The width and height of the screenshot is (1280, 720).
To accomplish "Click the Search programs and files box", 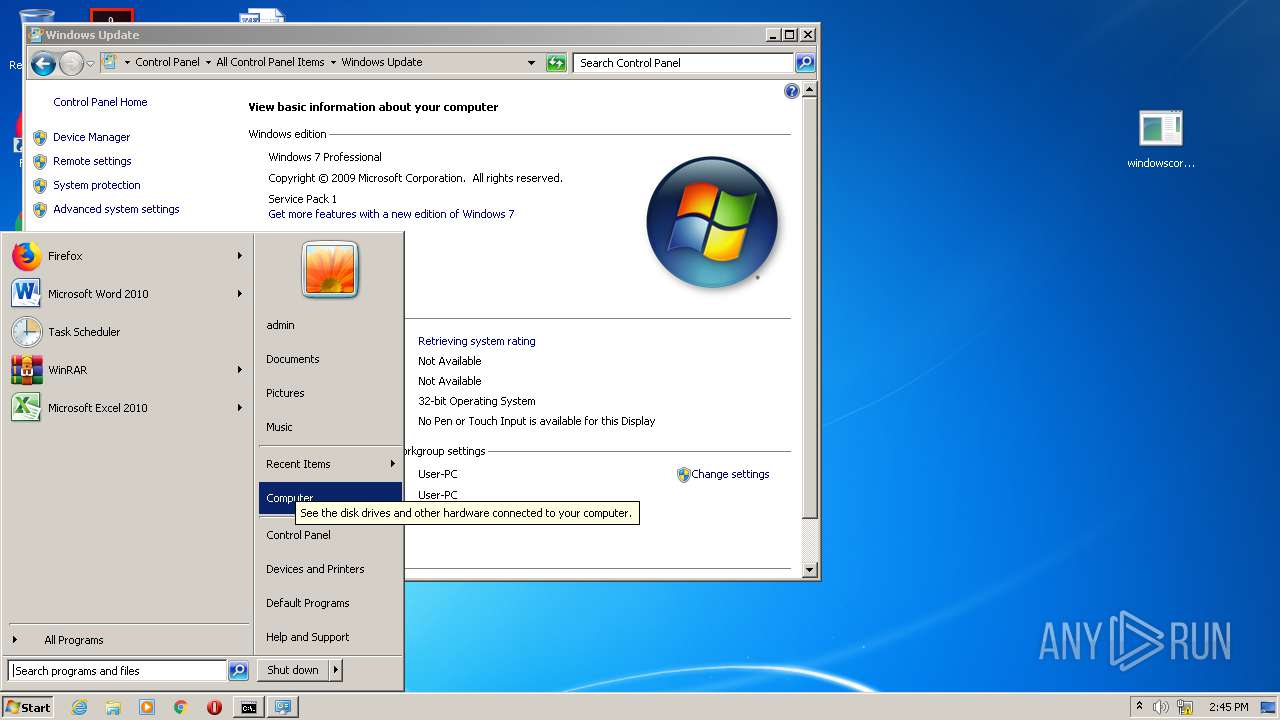I will click(117, 671).
